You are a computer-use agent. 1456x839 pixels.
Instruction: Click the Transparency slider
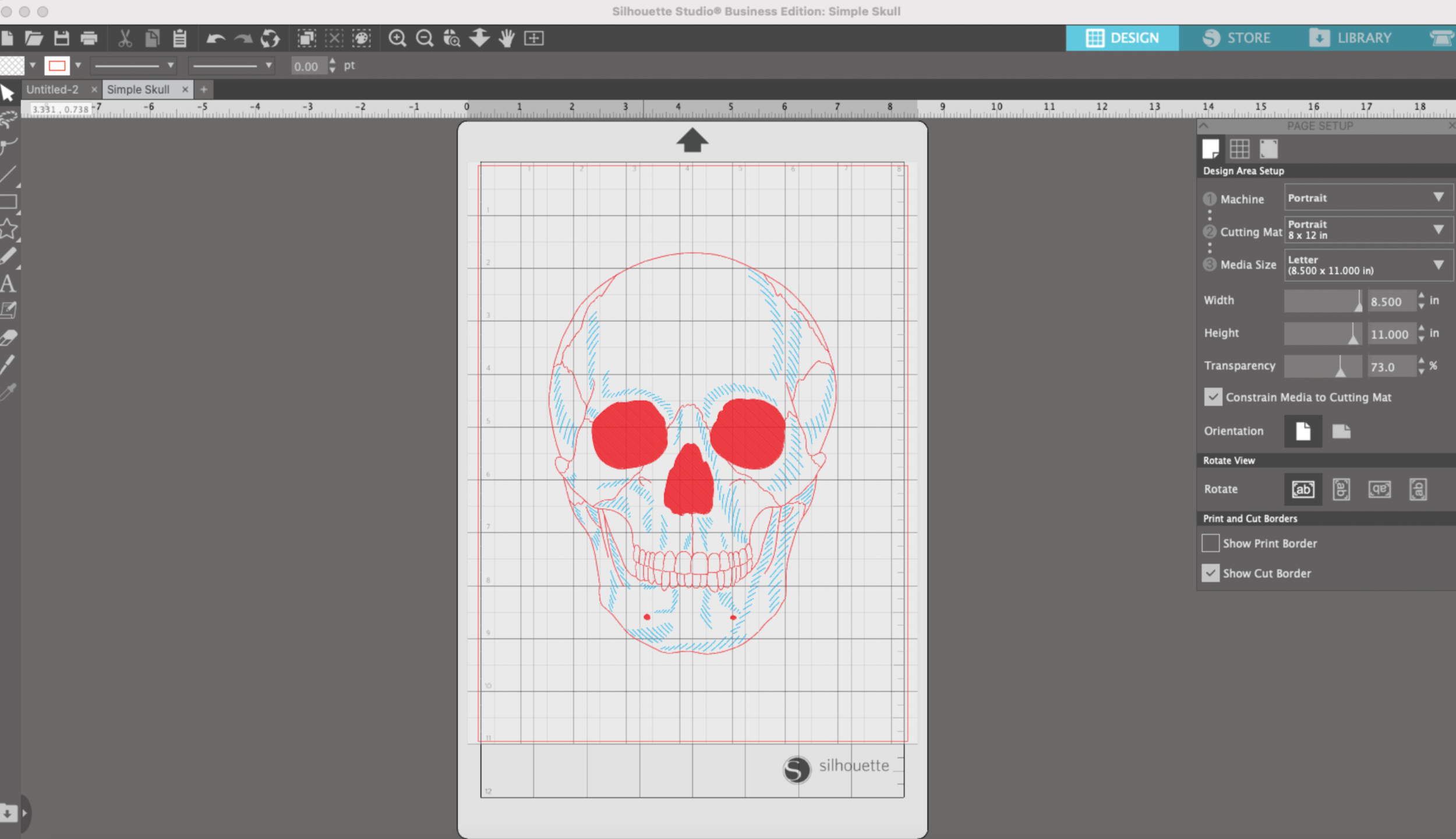pos(1323,367)
